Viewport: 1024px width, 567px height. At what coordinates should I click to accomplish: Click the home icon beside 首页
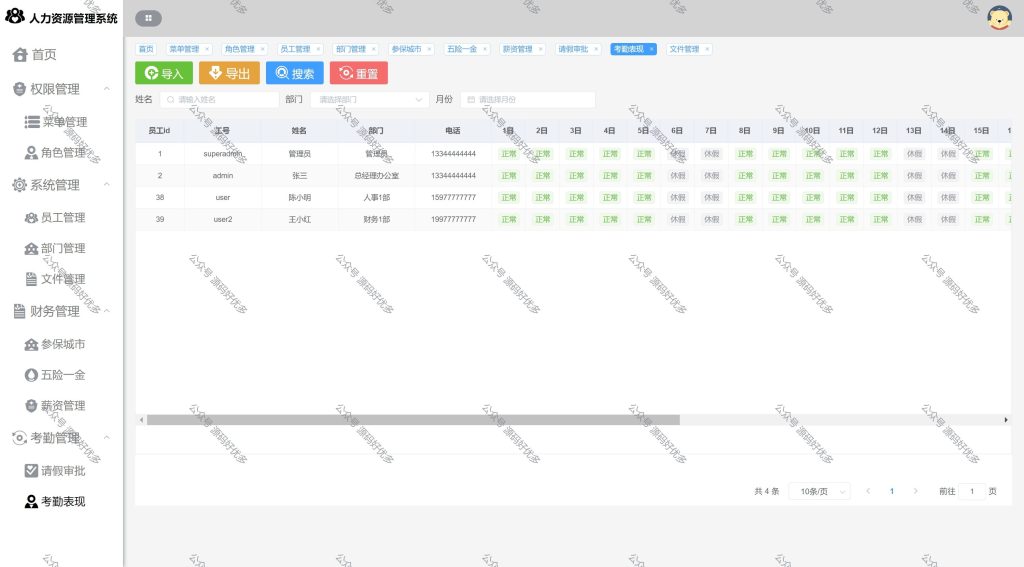20,55
